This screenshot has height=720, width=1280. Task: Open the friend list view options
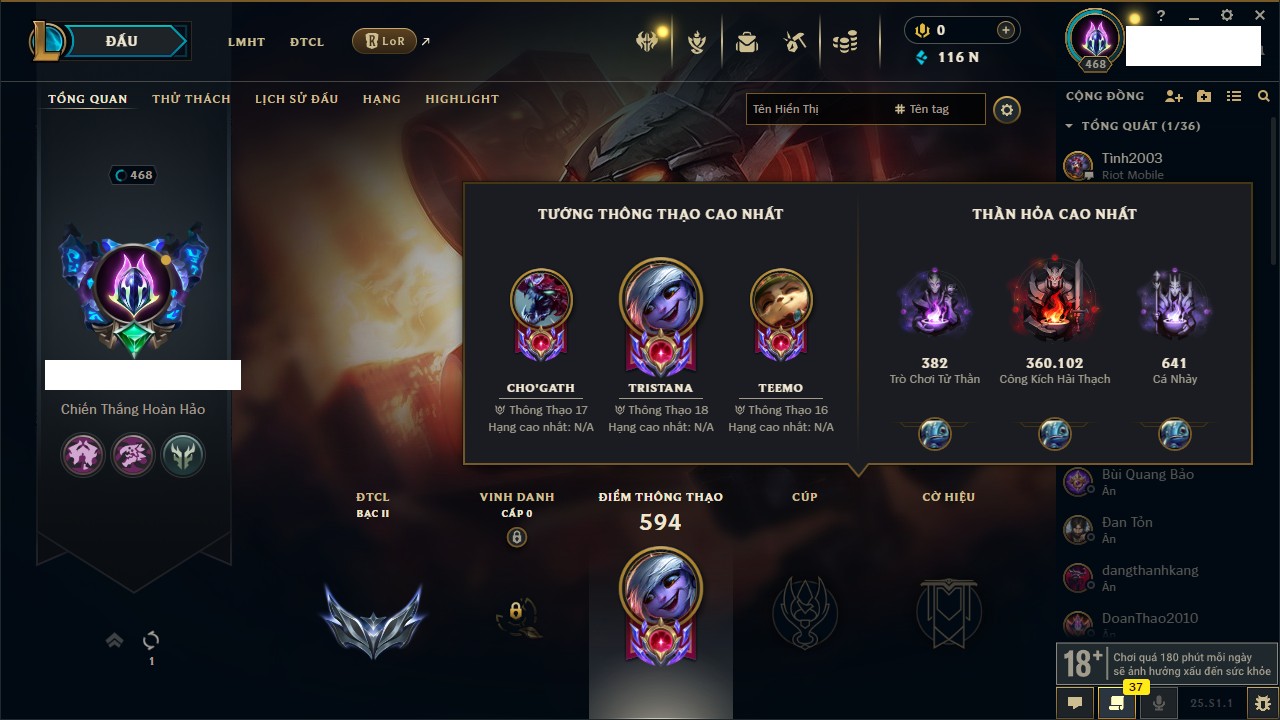(x=1234, y=96)
